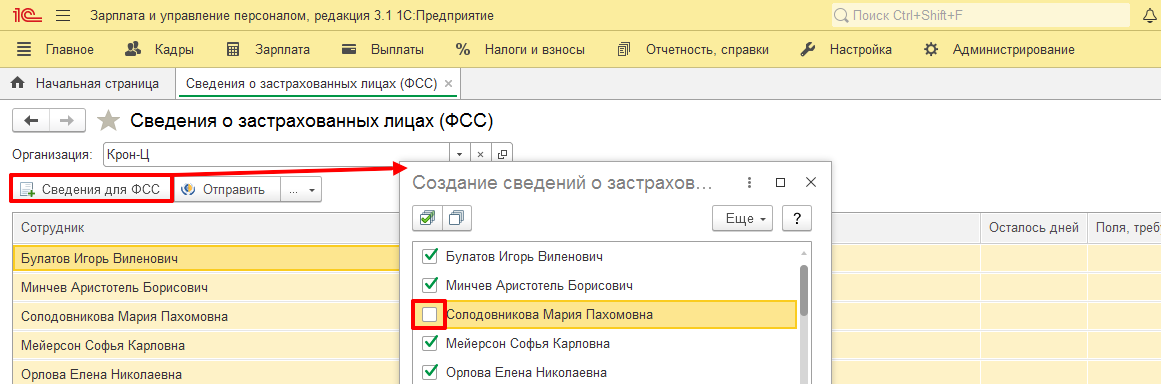Screen dimensions: 1161x384
Task: Click the Отправить button
Action: (x=226, y=189)
